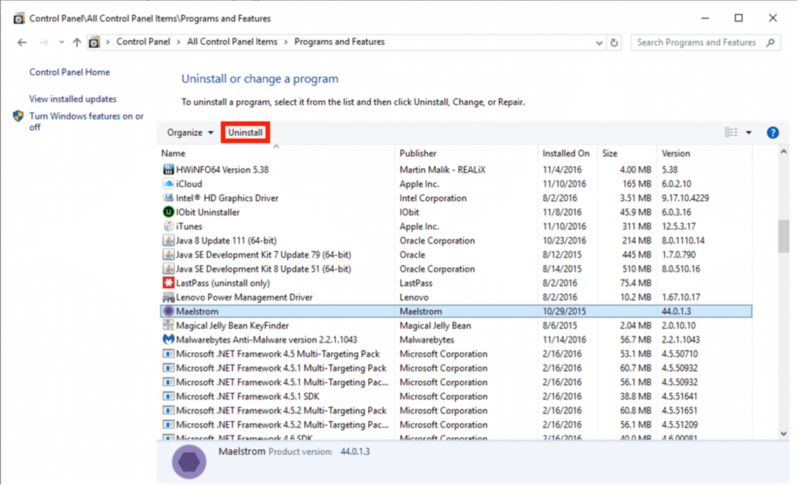Click the Microsoft .NET Framework 4.5.1 SDK icon

point(168,396)
